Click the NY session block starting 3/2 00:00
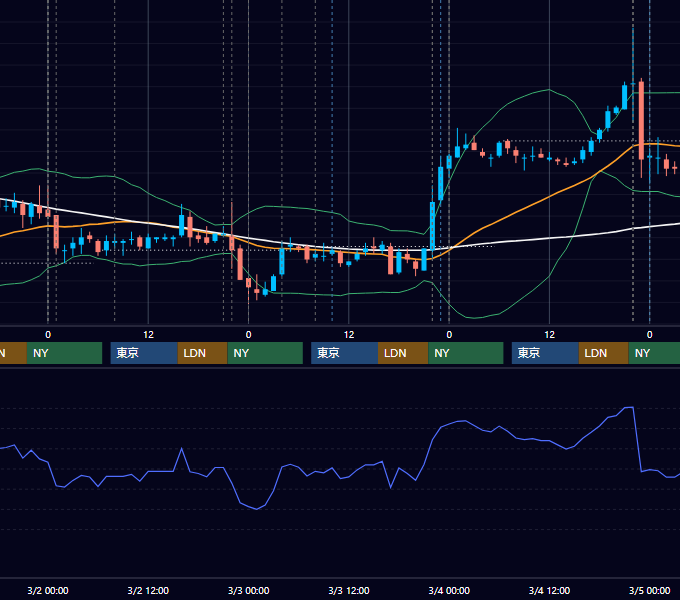680x600 pixels. [64, 353]
